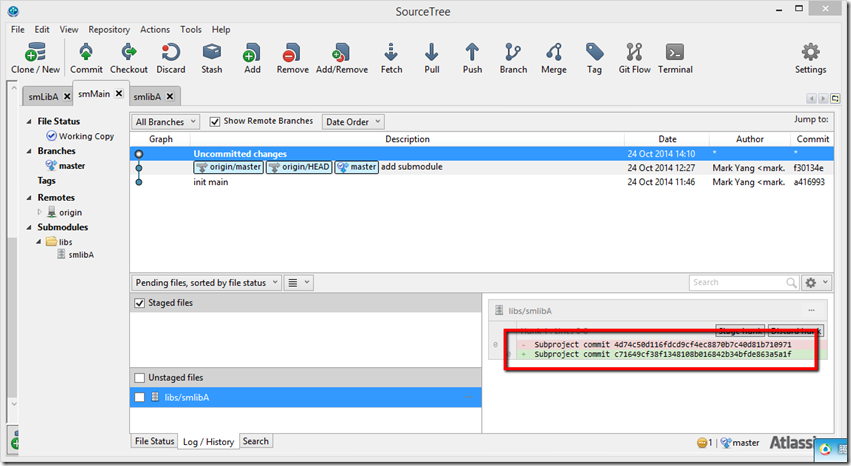The image size is (851, 466).
Task: Select the Checkout toolbar icon
Action: point(129,58)
